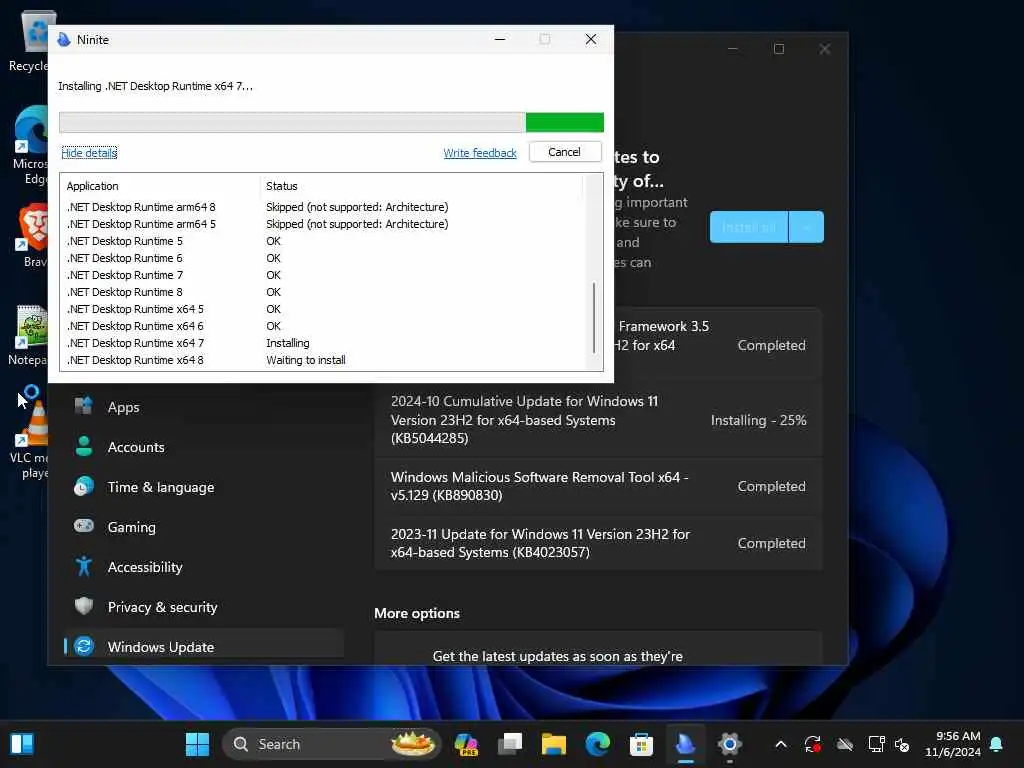The height and width of the screenshot is (768, 1024).
Task: Open the Widgets panel in taskbar
Action: [x=22, y=744]
